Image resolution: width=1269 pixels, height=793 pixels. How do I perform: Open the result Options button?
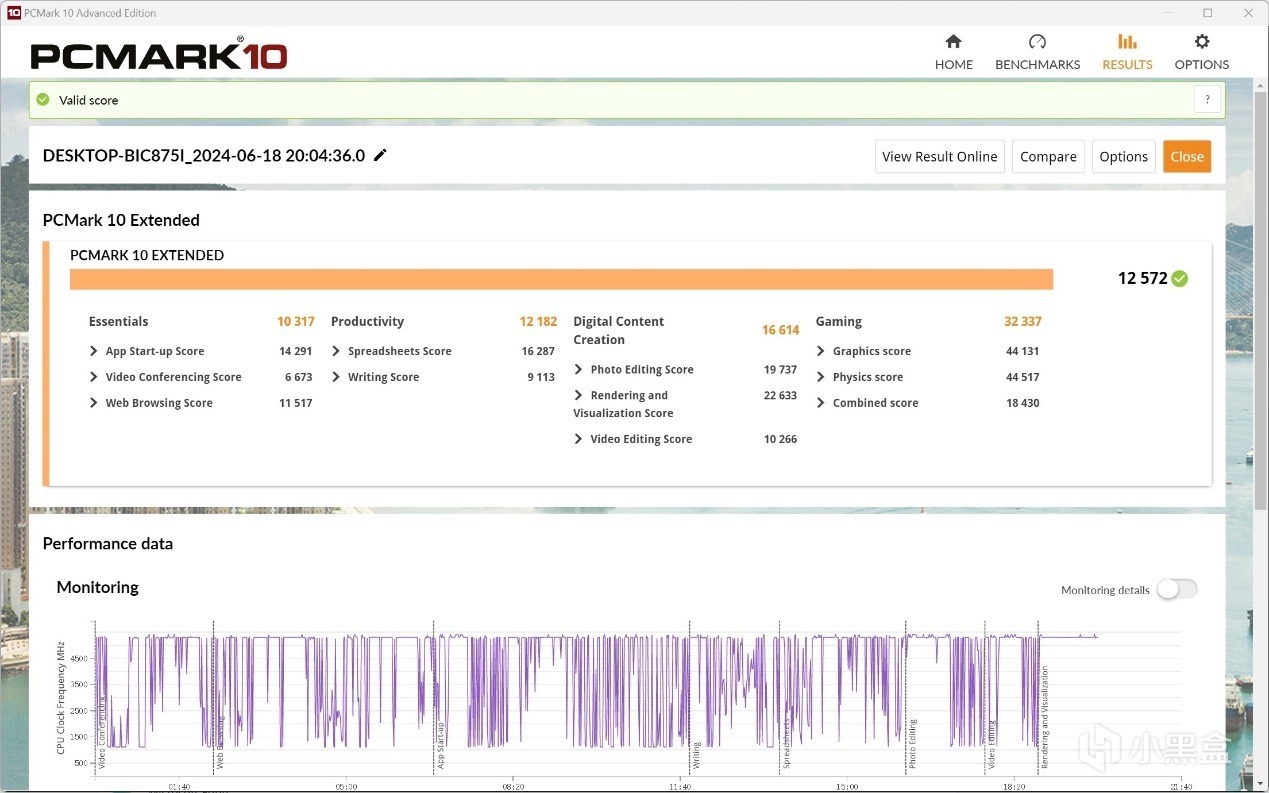coord(1123,156)
